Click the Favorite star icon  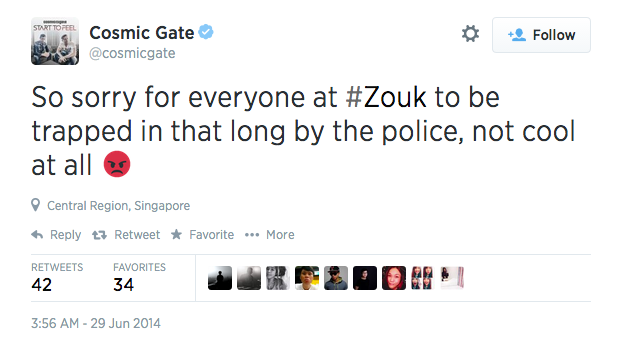(176, 234)
